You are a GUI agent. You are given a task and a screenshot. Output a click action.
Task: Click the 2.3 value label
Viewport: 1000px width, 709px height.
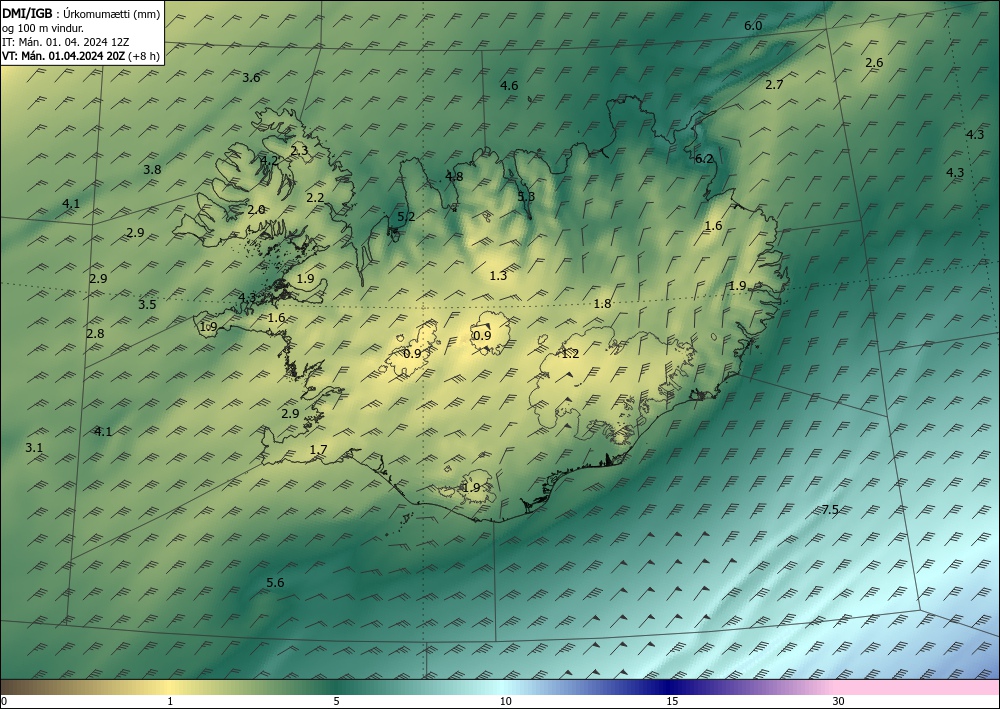[x=299, y=151]
